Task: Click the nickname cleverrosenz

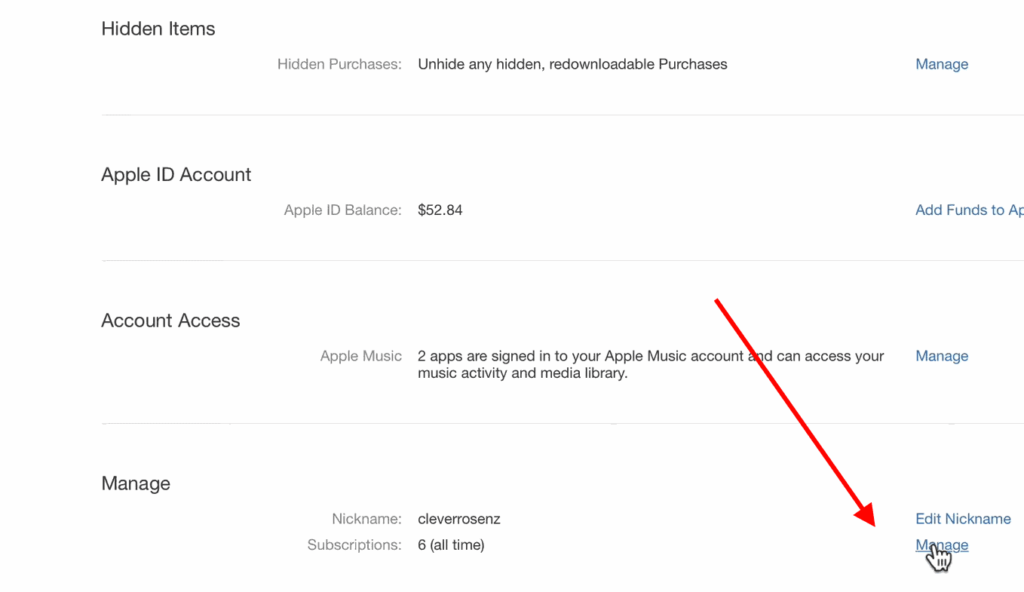Action: point(459,518)
